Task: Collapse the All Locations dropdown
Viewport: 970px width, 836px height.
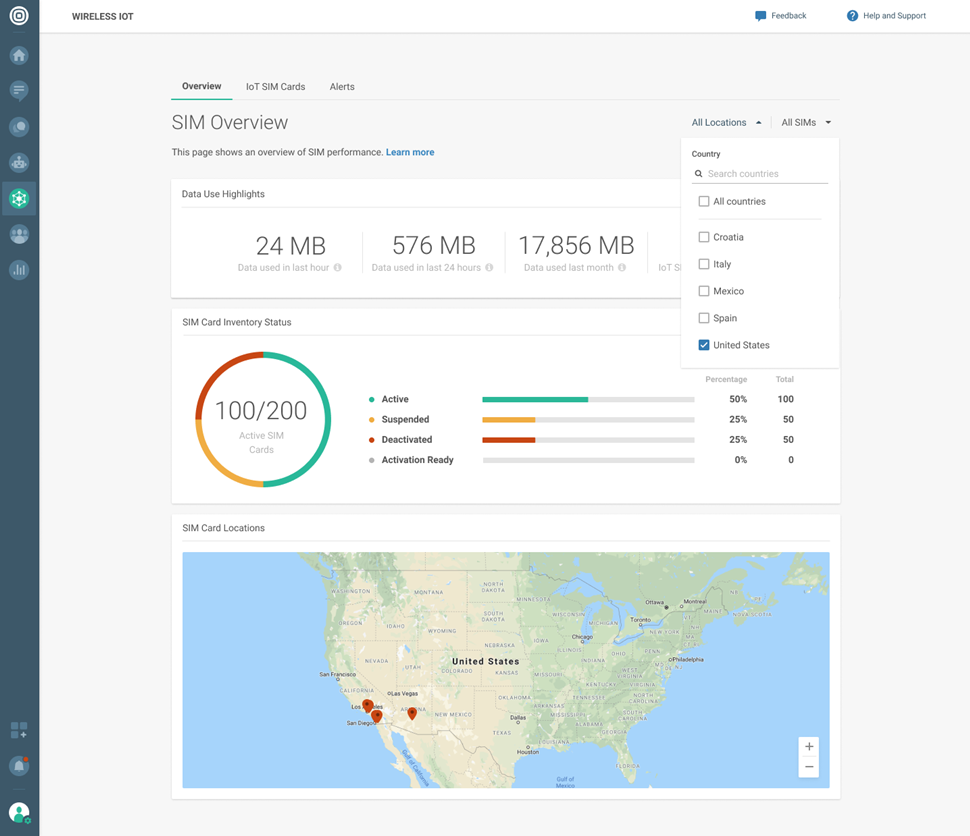Action: tap(726, 123)
